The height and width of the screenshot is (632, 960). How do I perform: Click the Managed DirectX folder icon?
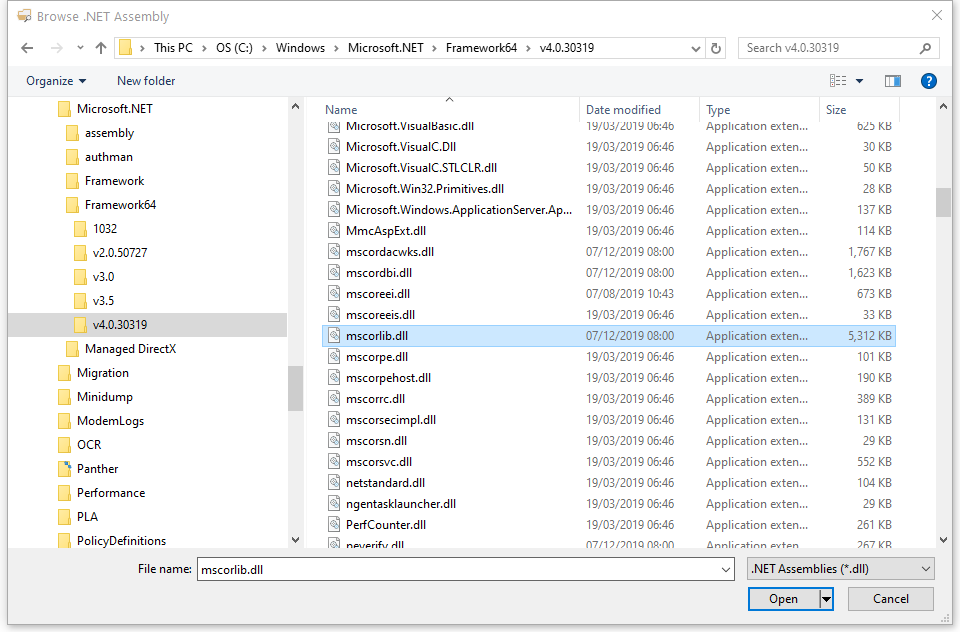tap(72, 349)
